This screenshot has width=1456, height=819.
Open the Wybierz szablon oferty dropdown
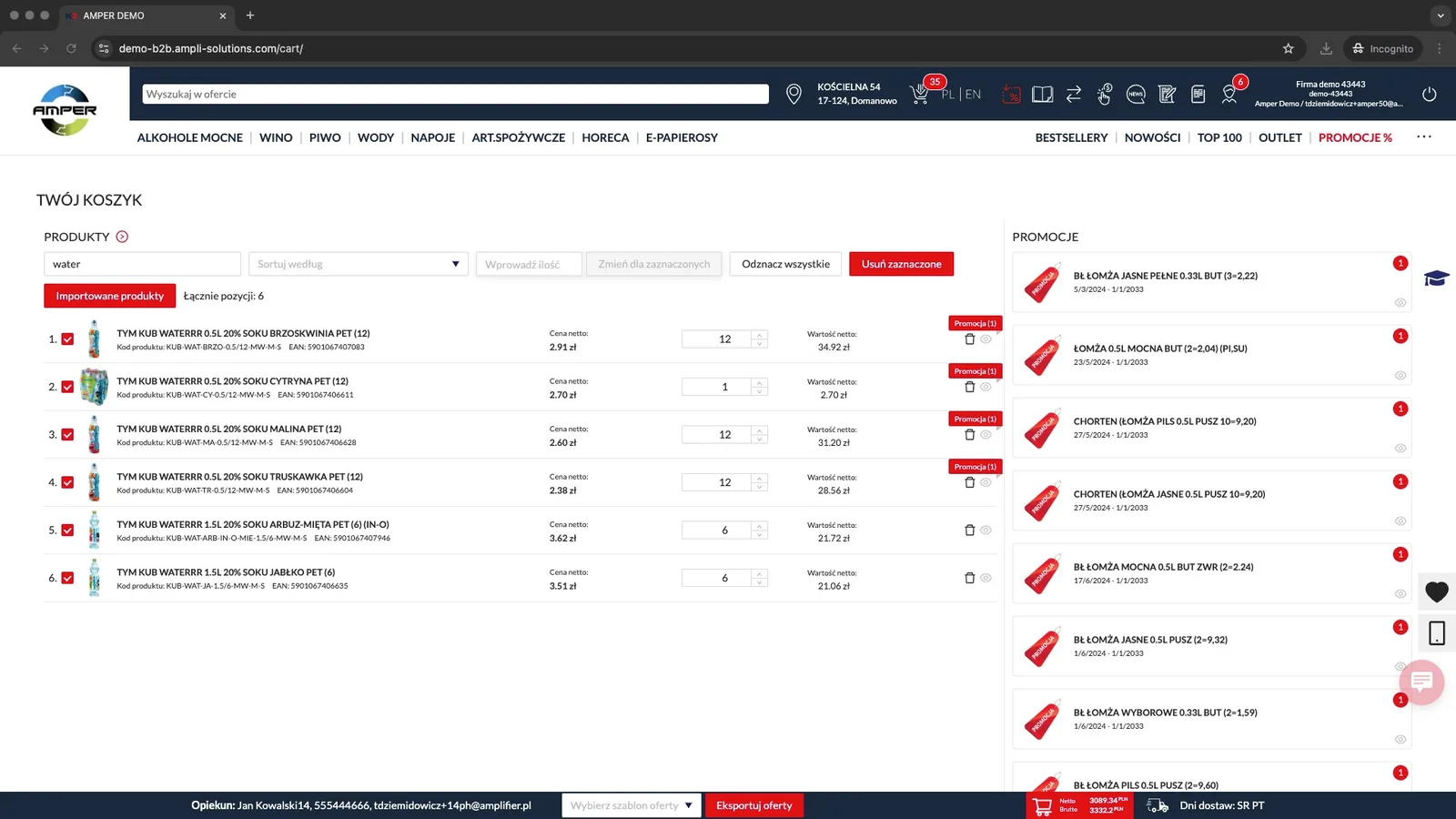point(632,805)
